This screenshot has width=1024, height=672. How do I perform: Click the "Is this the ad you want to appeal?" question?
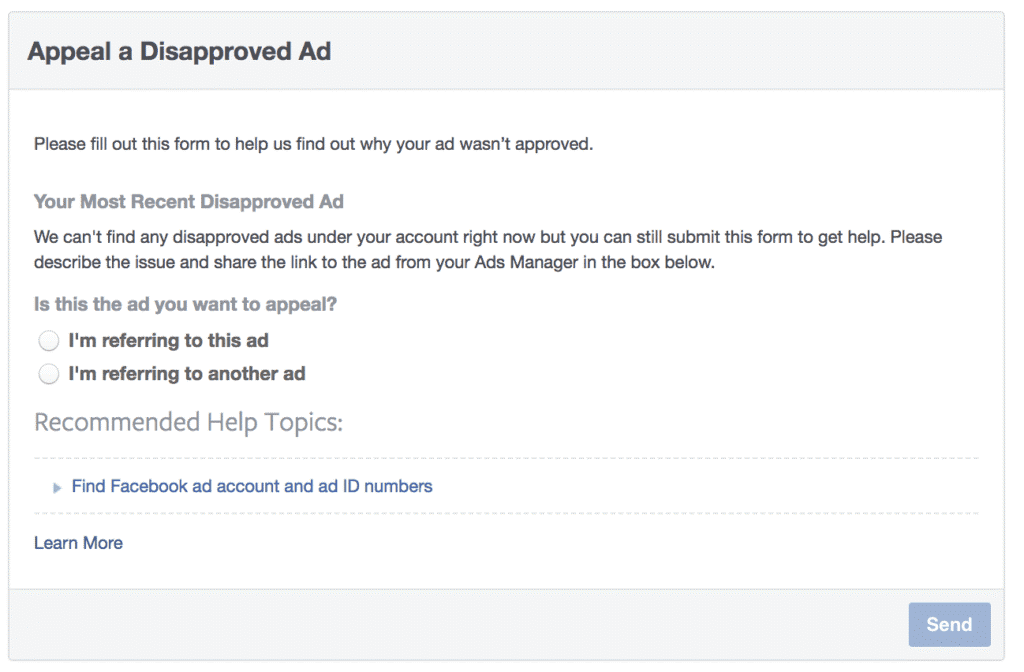pyautogui.click(x=185, y=304)
